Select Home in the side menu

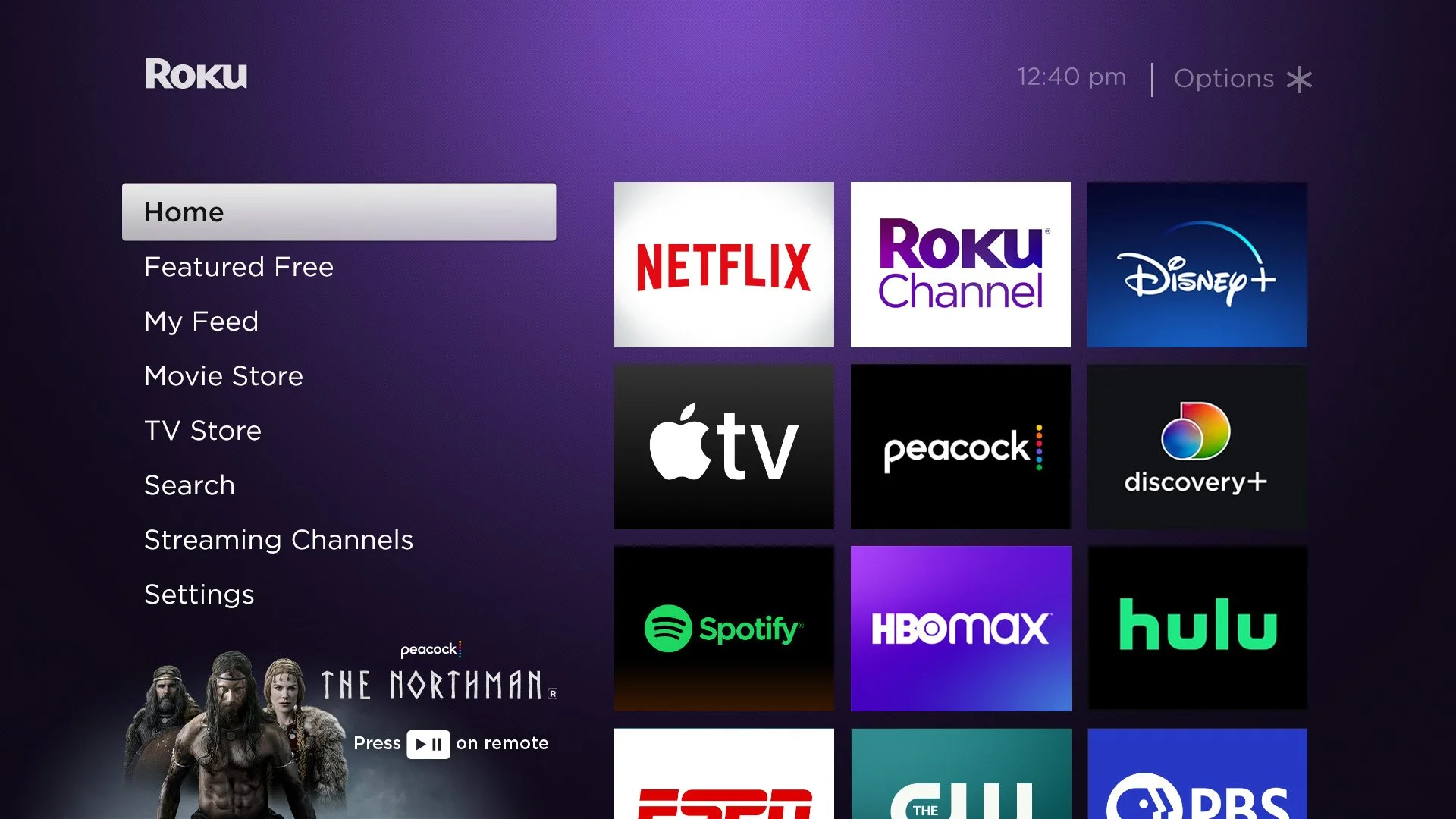click(x=338, y=212)
